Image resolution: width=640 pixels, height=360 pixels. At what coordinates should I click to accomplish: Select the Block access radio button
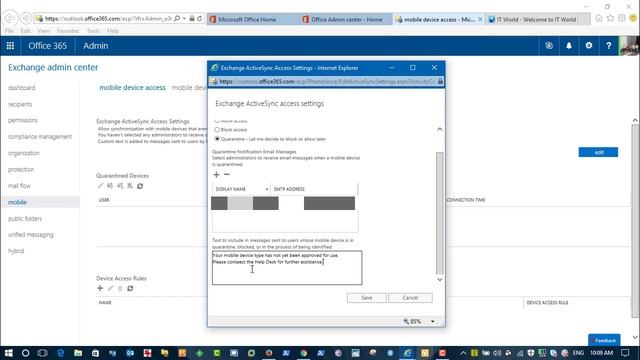(x=217, y=130)
